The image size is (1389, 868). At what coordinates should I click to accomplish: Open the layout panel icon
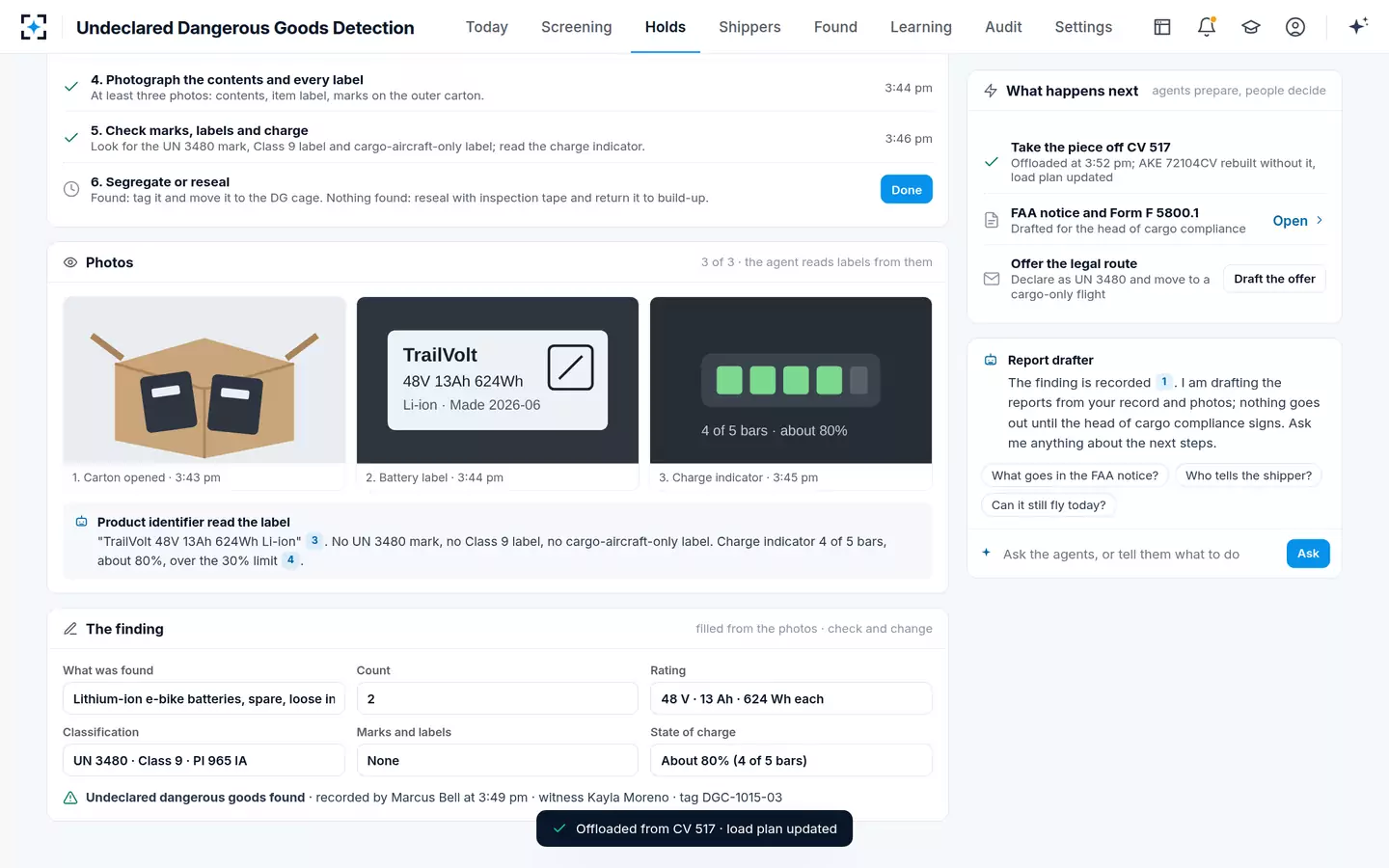(x=1162, y=27)
